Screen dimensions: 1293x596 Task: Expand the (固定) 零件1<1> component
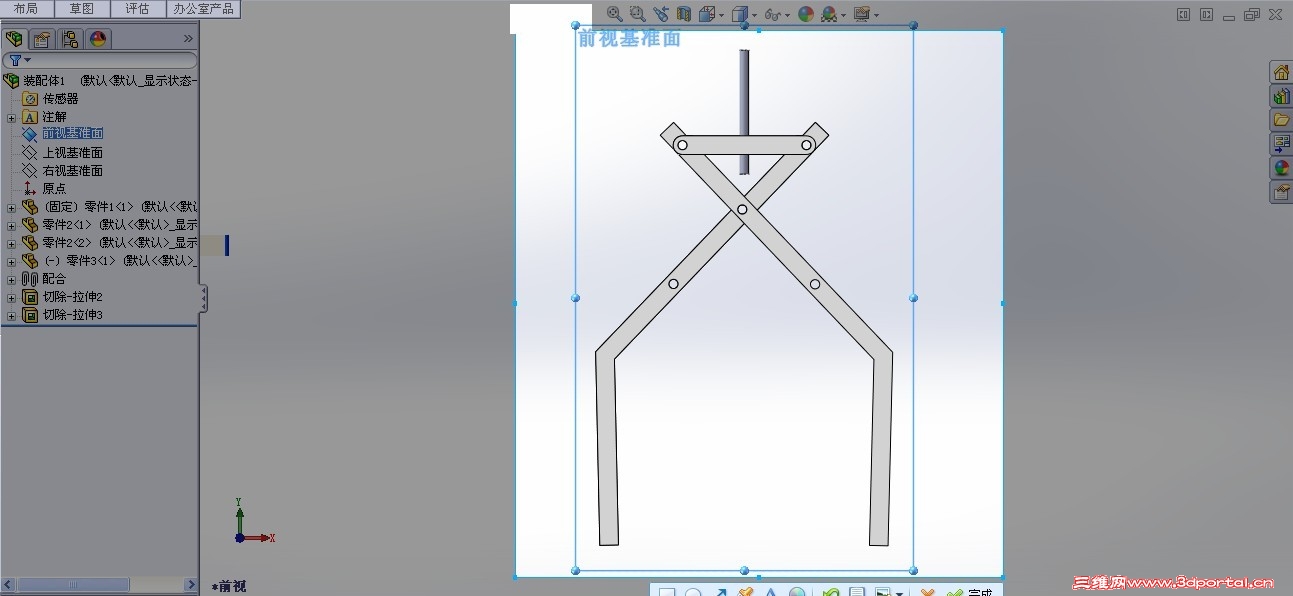click(12, 207)
